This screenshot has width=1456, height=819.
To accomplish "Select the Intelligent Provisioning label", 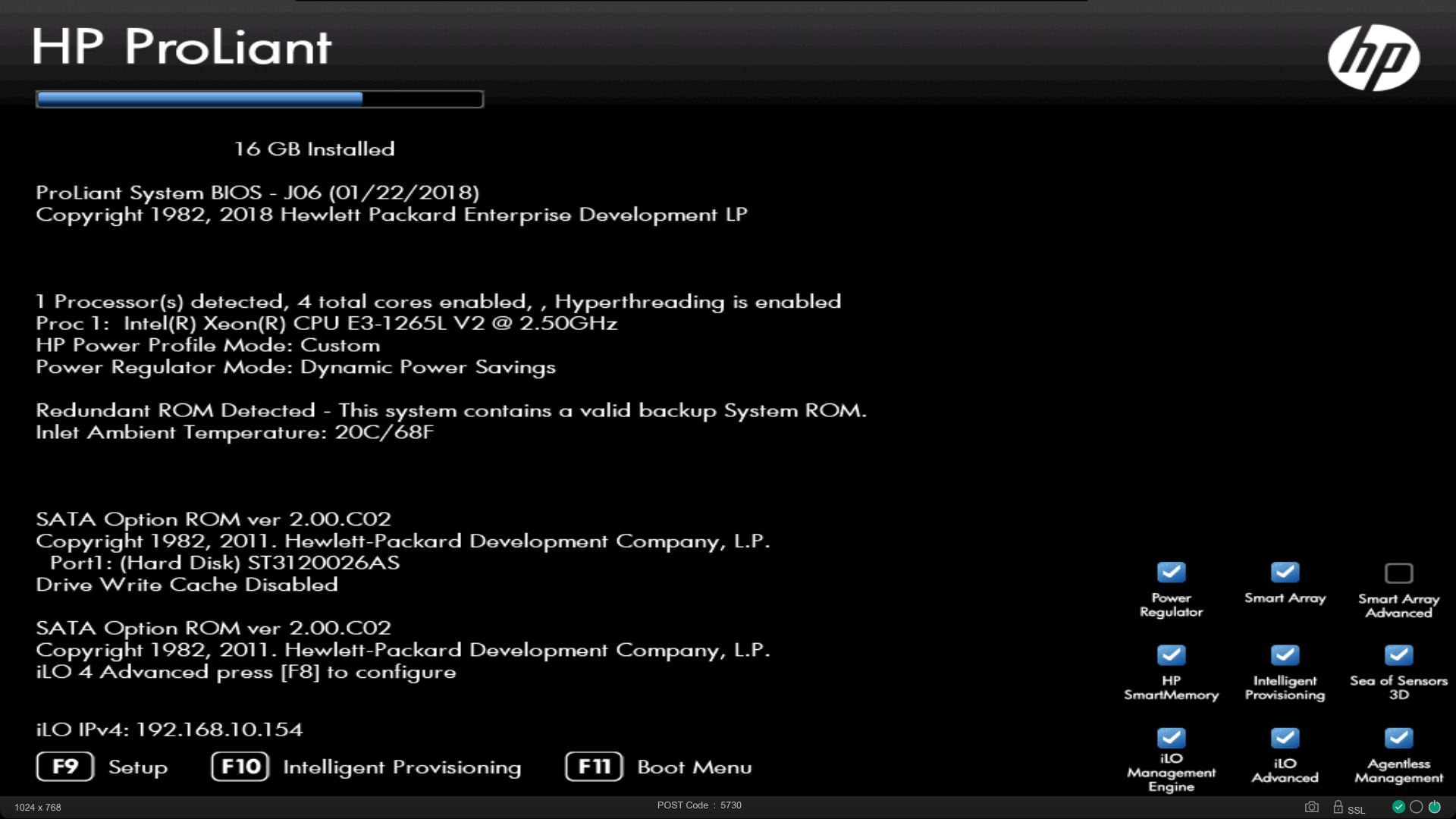I will pyautogui.click(x=402, y=767).
